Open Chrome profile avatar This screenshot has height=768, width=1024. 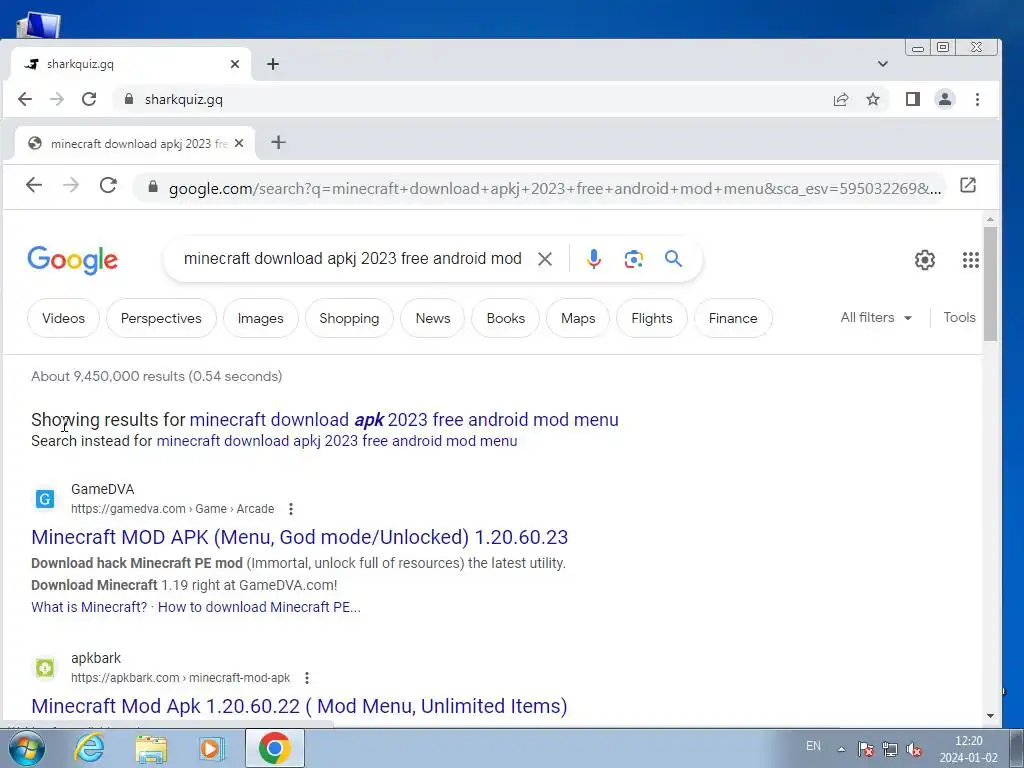click(x=944, y=99)
